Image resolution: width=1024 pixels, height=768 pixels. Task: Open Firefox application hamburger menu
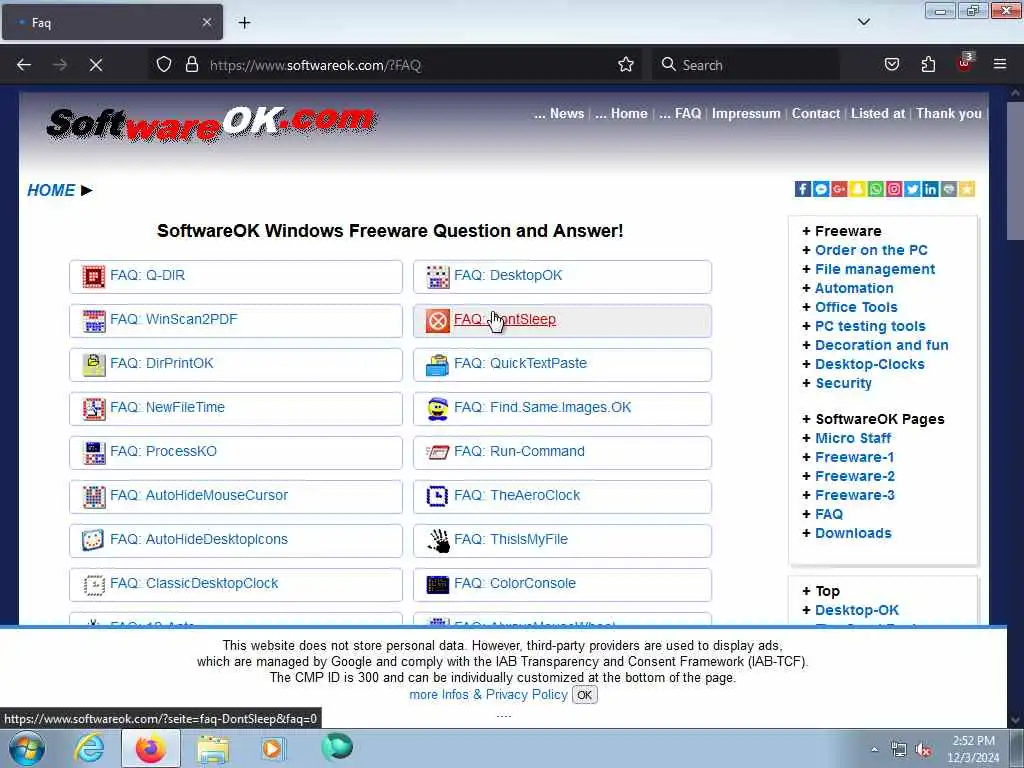point(1000,65)
